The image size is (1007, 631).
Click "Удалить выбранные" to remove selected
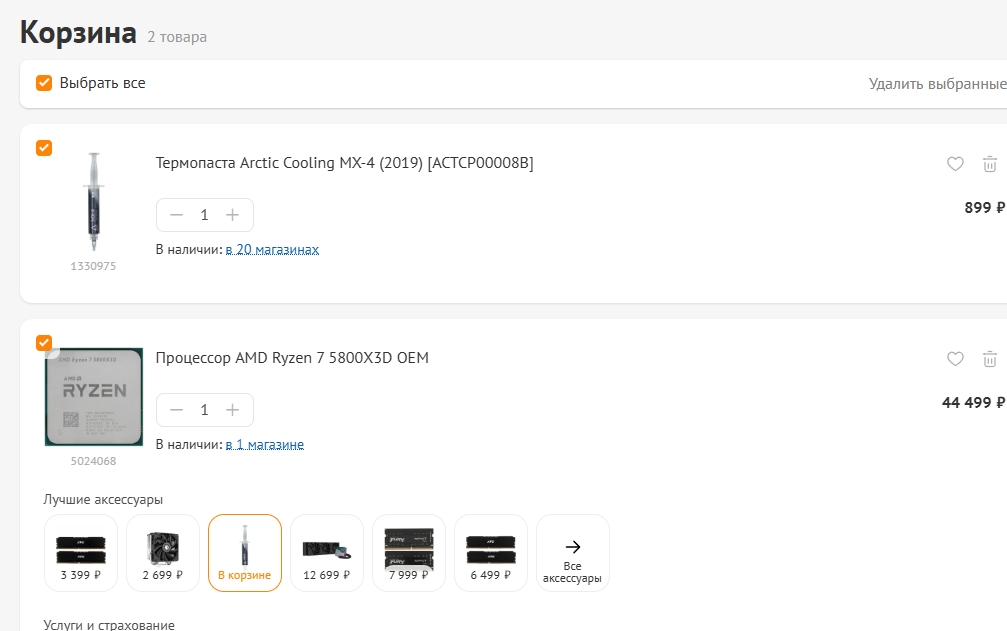[x=936, y=84]
